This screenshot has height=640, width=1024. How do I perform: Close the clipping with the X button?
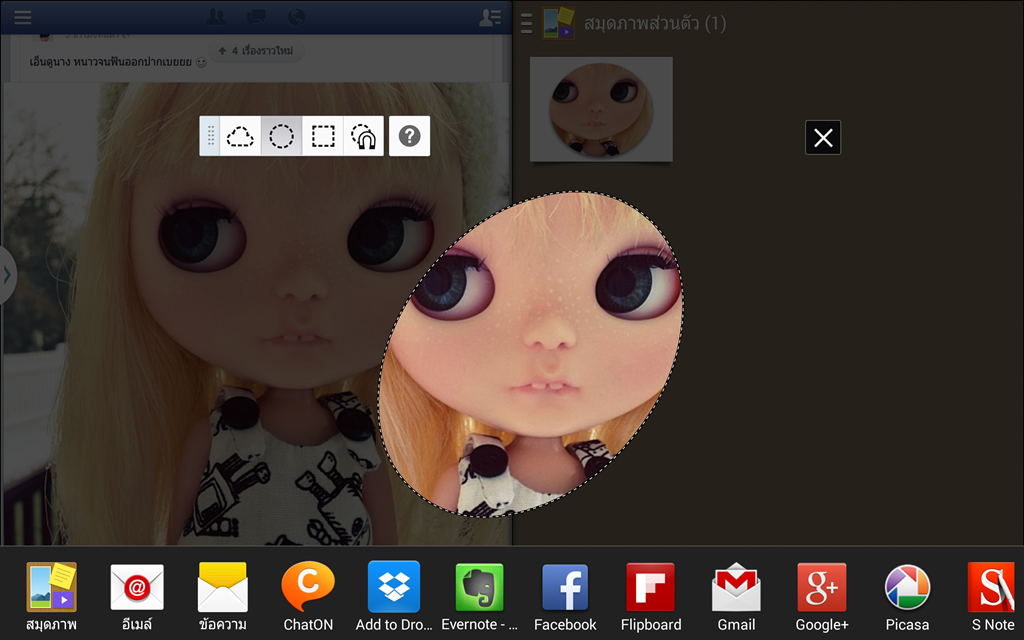[x=823, y=138]
